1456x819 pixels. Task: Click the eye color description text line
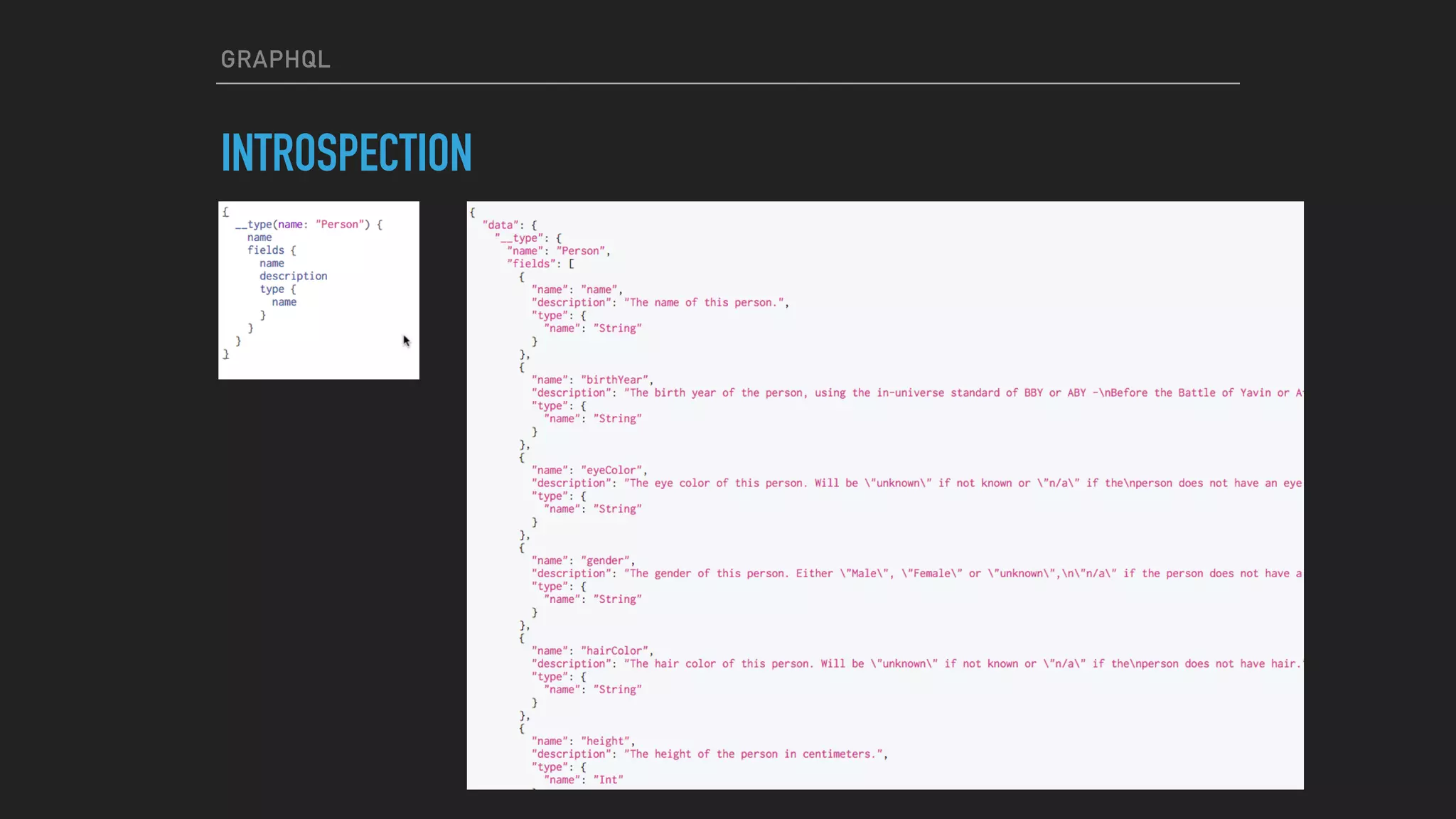click(917, 483)
